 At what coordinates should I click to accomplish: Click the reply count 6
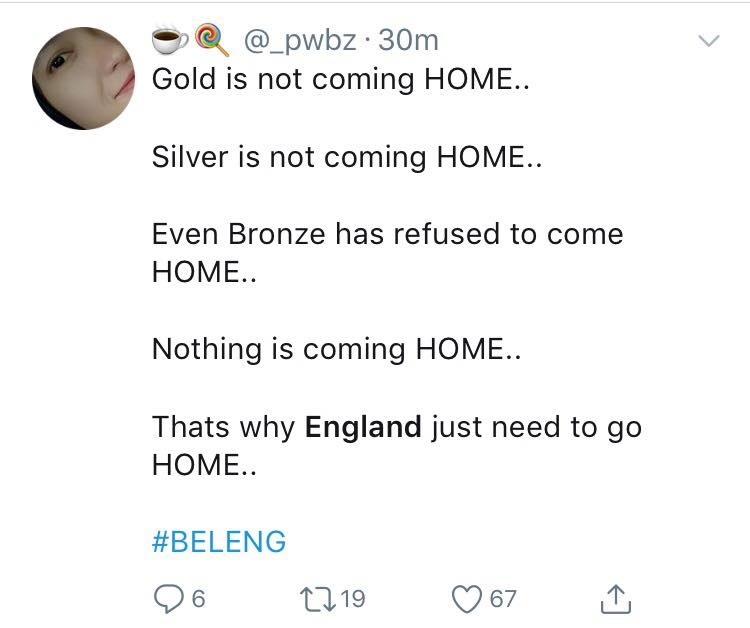click(x=197, y=598)
